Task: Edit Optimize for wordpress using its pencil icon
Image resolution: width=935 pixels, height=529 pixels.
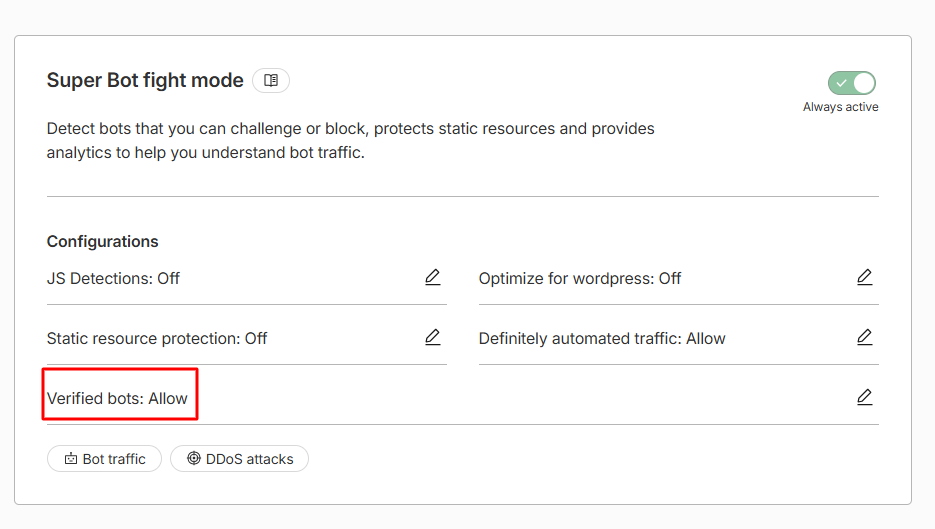Action: point(865,277)
